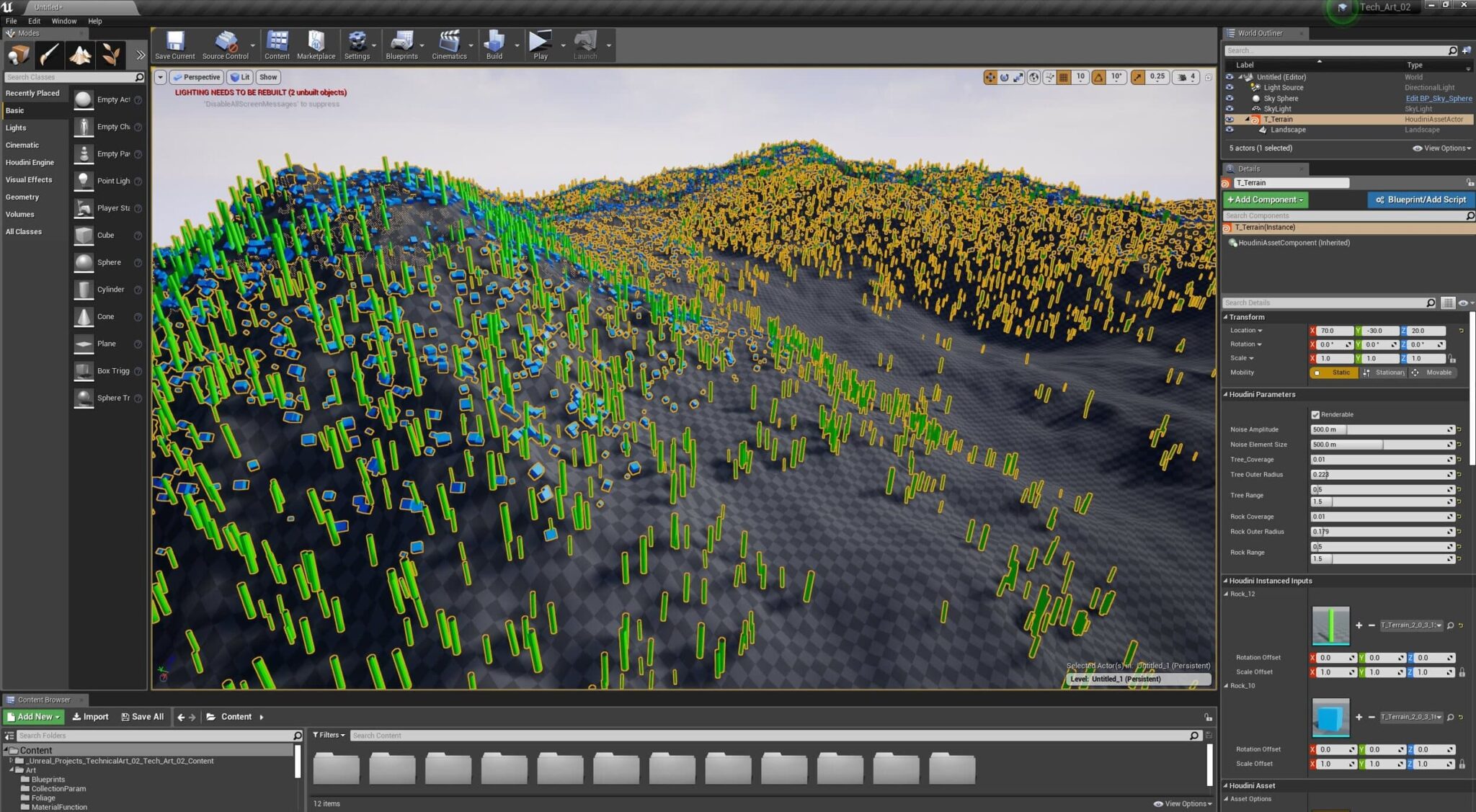
Task: Open the Add Component dropdown
Action: 1266,200
